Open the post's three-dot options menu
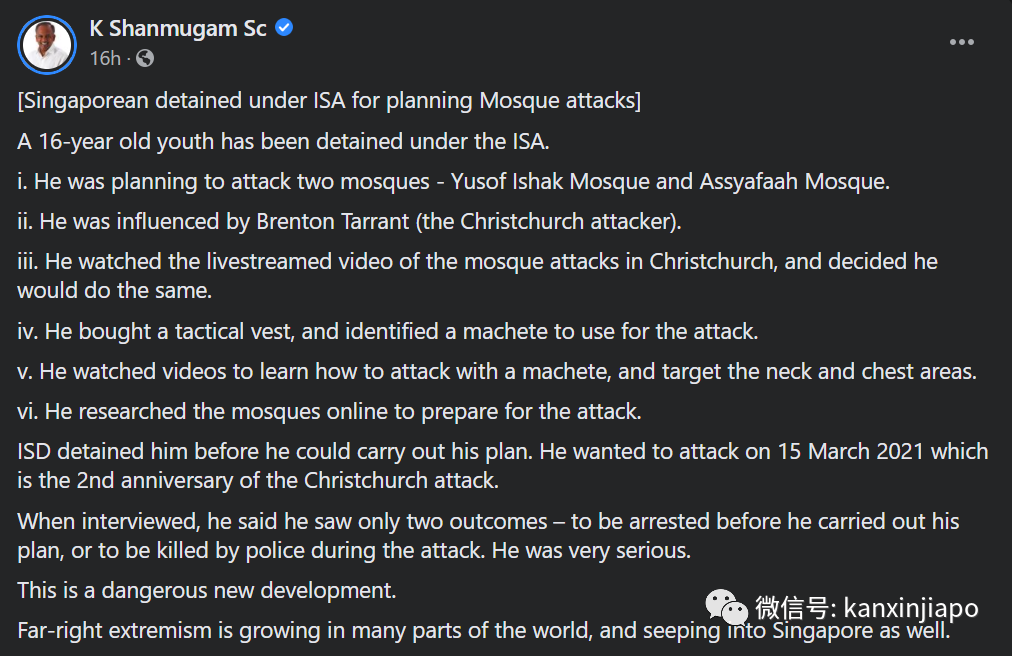Viewport: 1012px width, 656px height. point(961,42)
